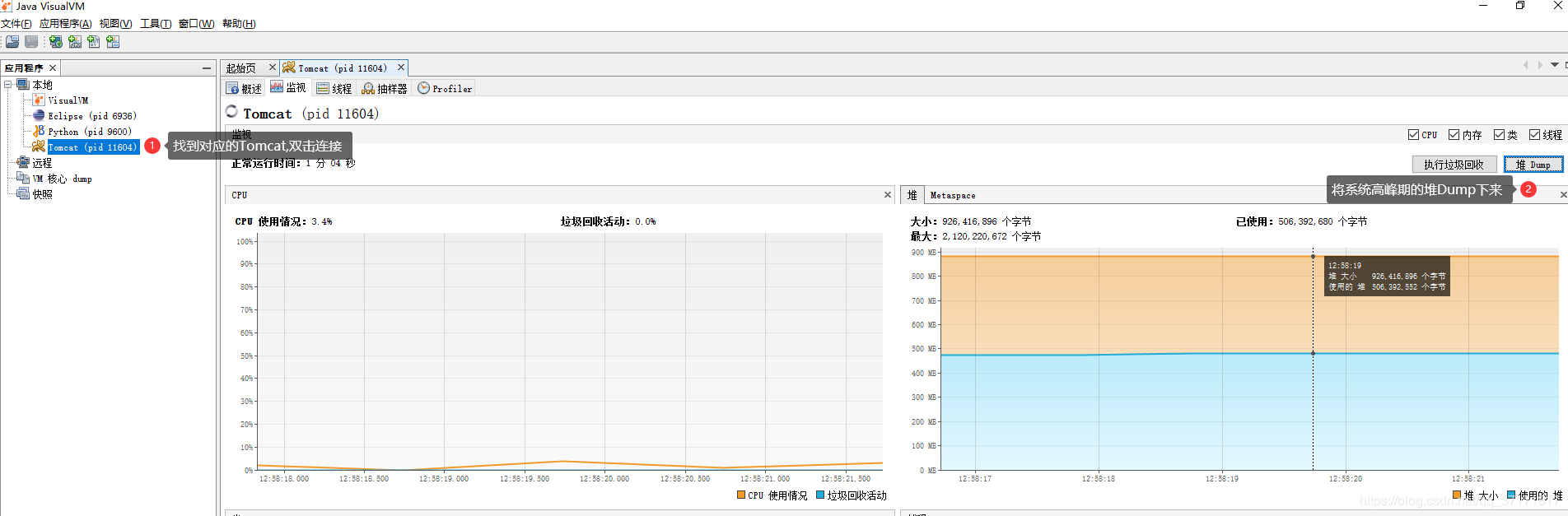1568x516 pixels.
Task: Click the 12:58:19 heap chart marker point
Action: pyautogui.click(x=1313, y=257)
